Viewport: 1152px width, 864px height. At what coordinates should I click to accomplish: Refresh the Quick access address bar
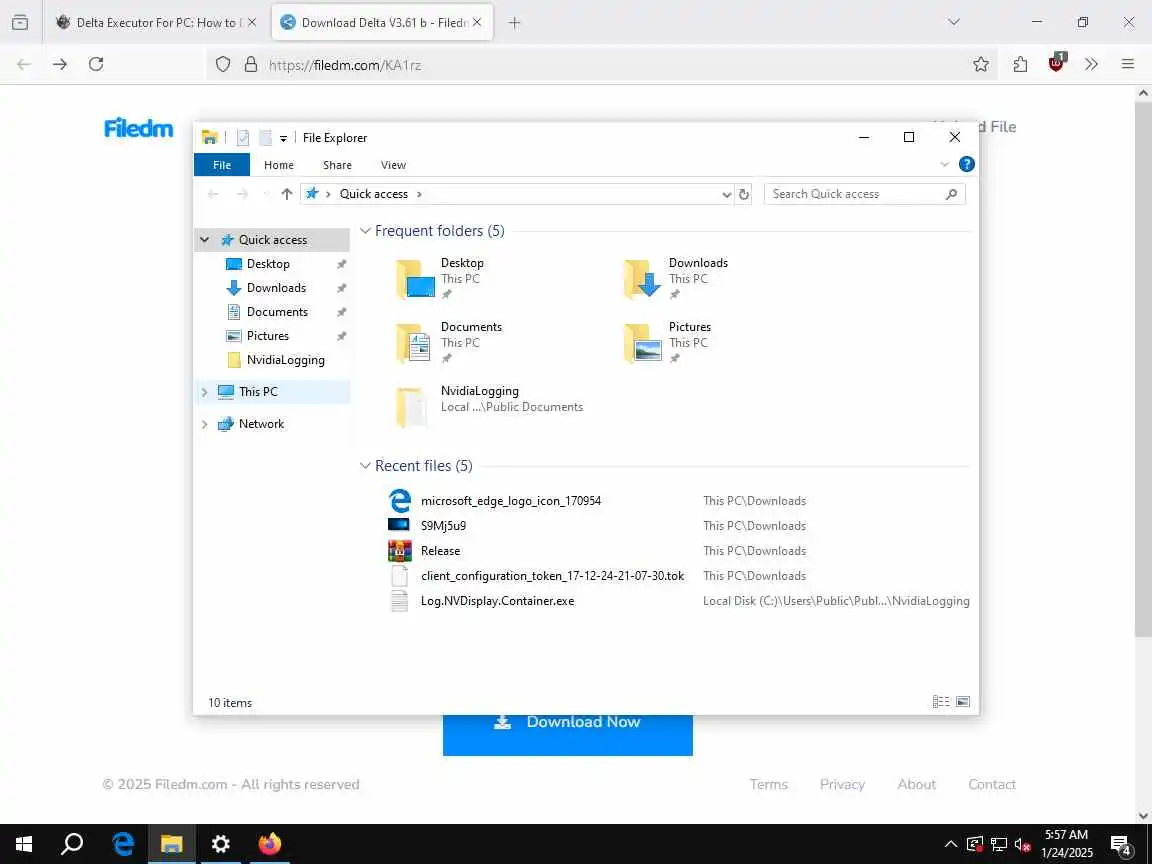click(744, 194)
